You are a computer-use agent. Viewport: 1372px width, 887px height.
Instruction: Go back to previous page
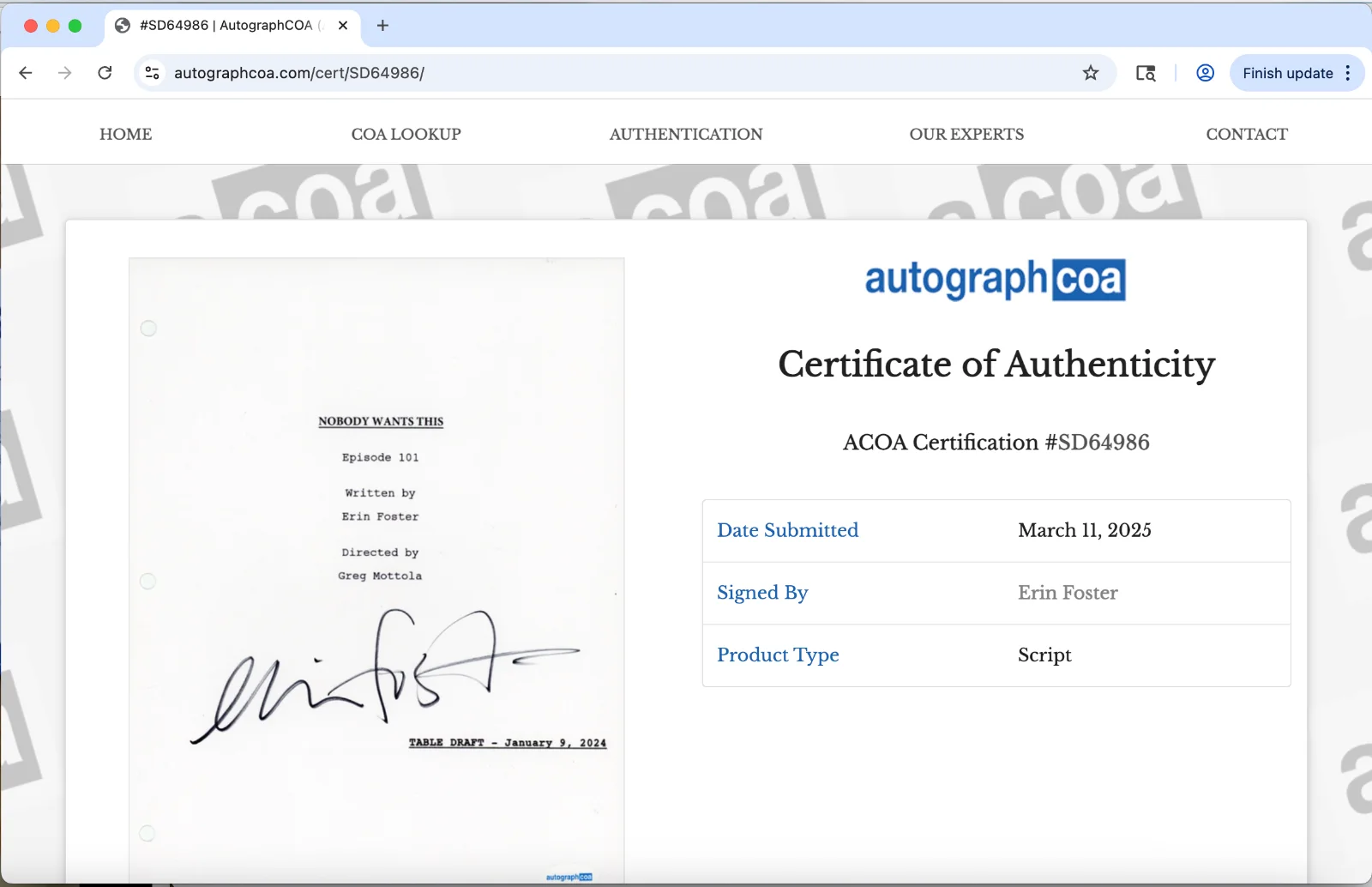pyautogui.click(x=26, y=73)
